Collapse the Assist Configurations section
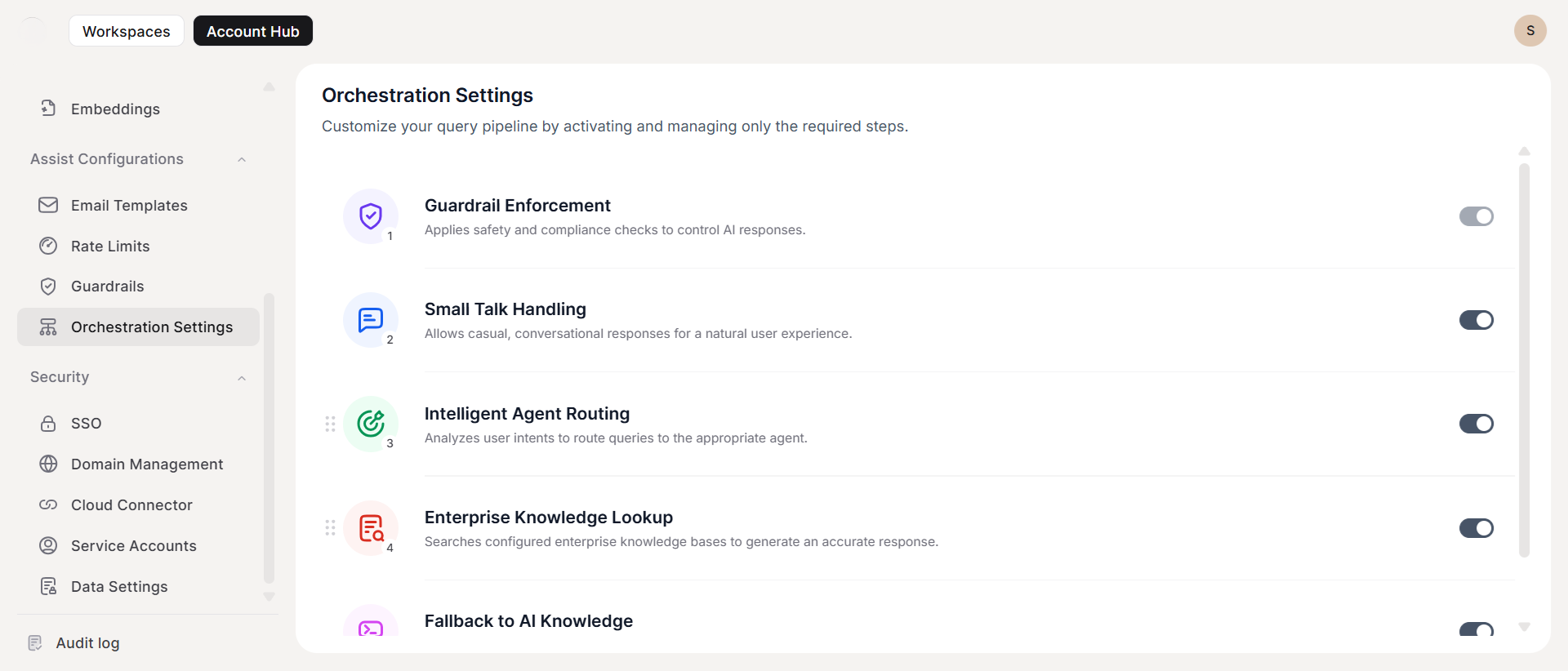The image size is (1568, 671). (x=242, y=159)
